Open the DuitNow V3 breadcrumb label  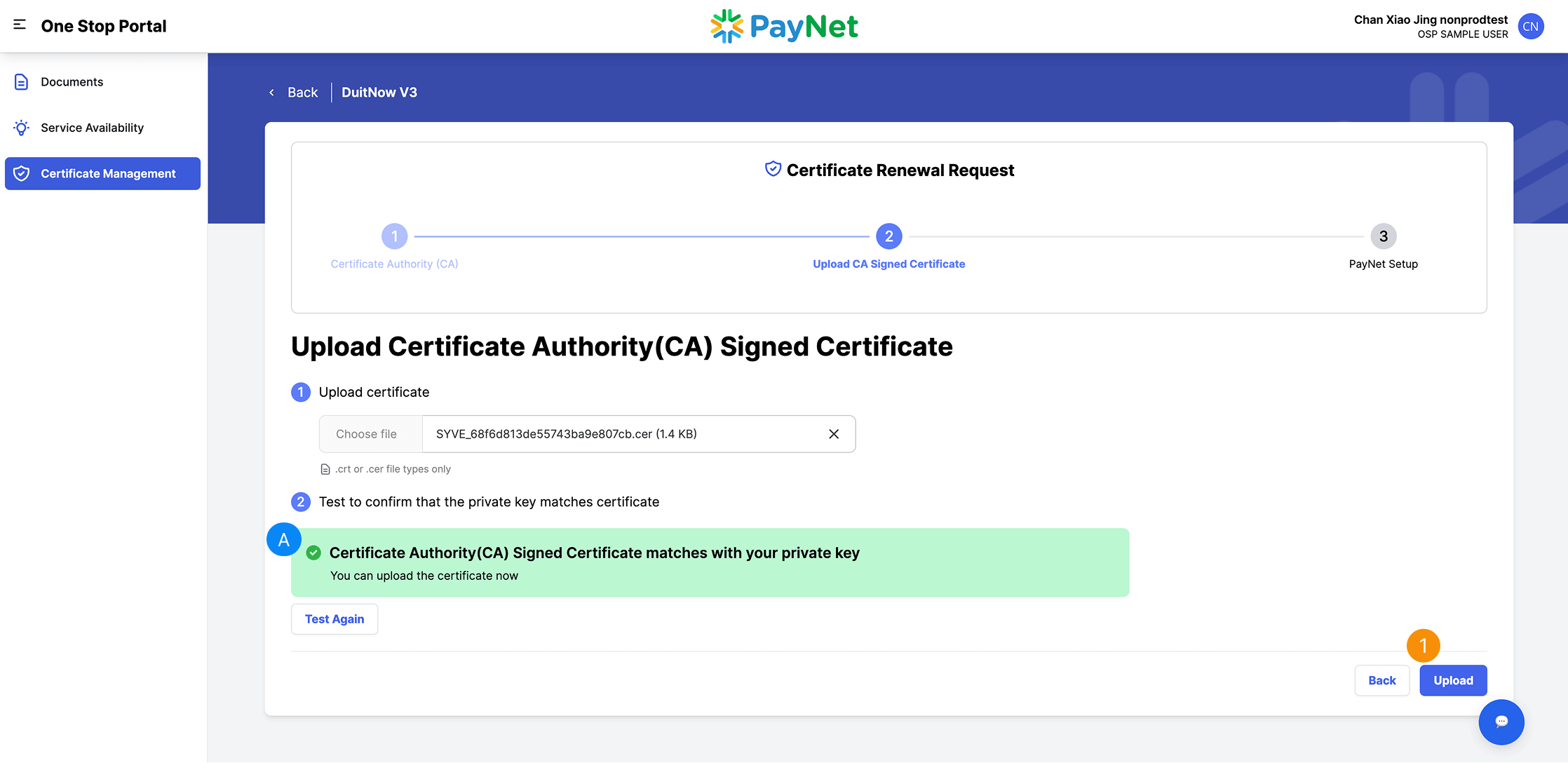tap(379, 92)
